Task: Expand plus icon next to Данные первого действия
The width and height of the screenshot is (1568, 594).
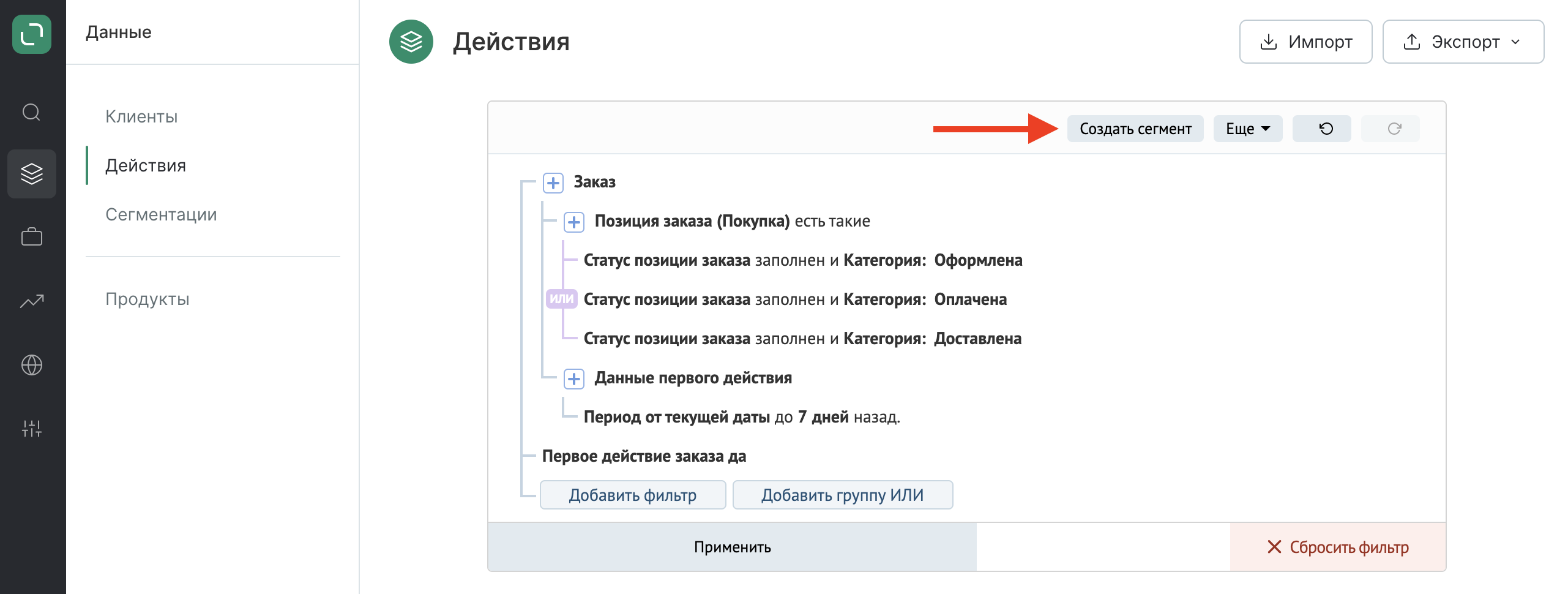Action: pos(574,378)
